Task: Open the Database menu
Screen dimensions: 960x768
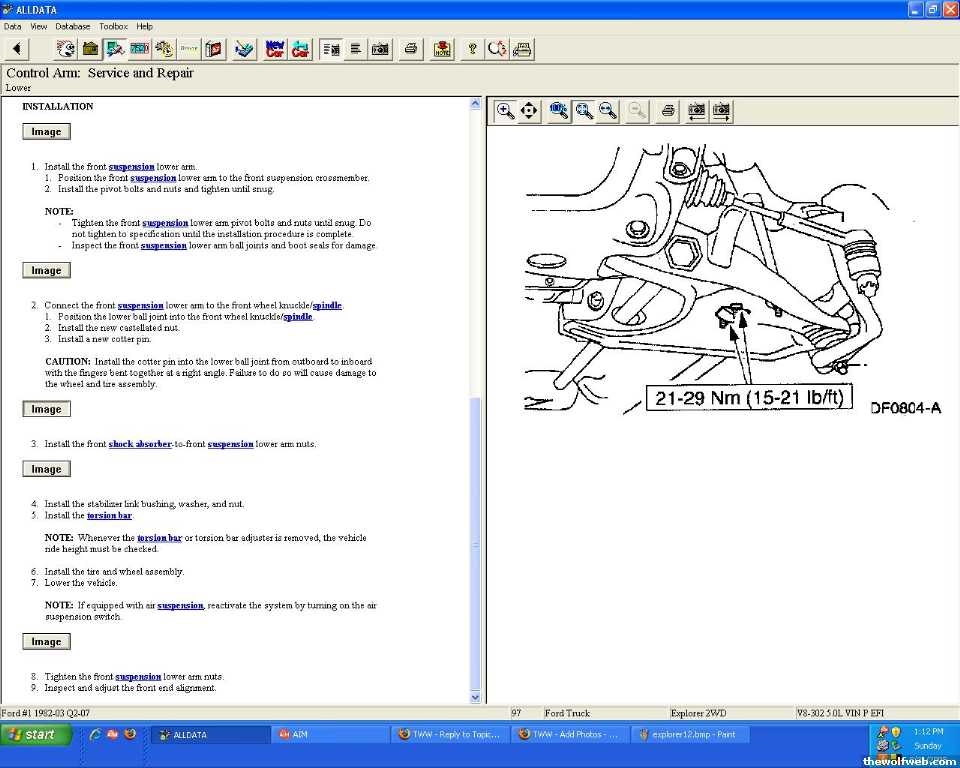Action: pos(72,26)
